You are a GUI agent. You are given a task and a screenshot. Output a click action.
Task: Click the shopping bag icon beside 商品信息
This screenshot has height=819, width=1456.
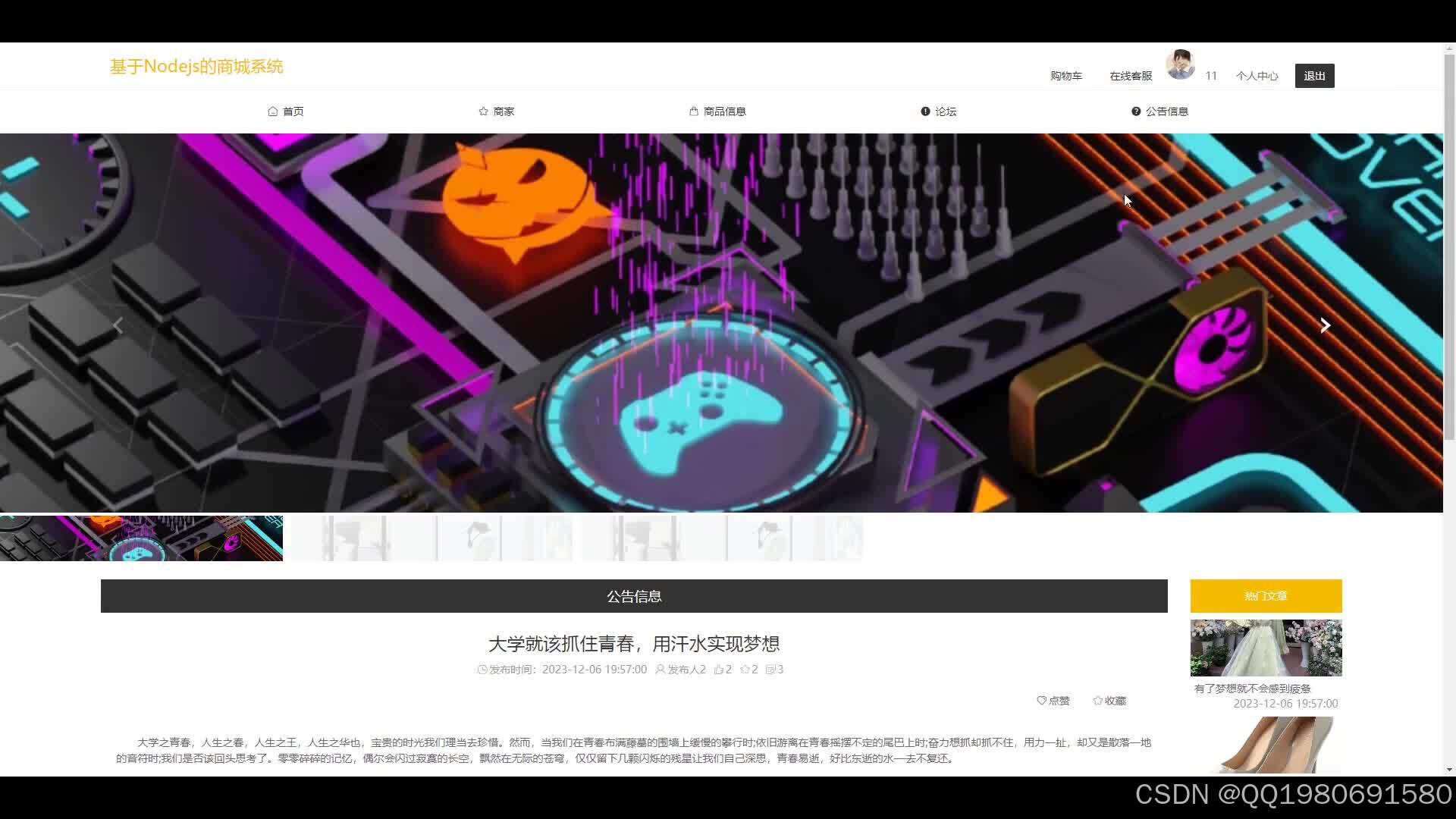pyautogui.click(x=692, y=111)
